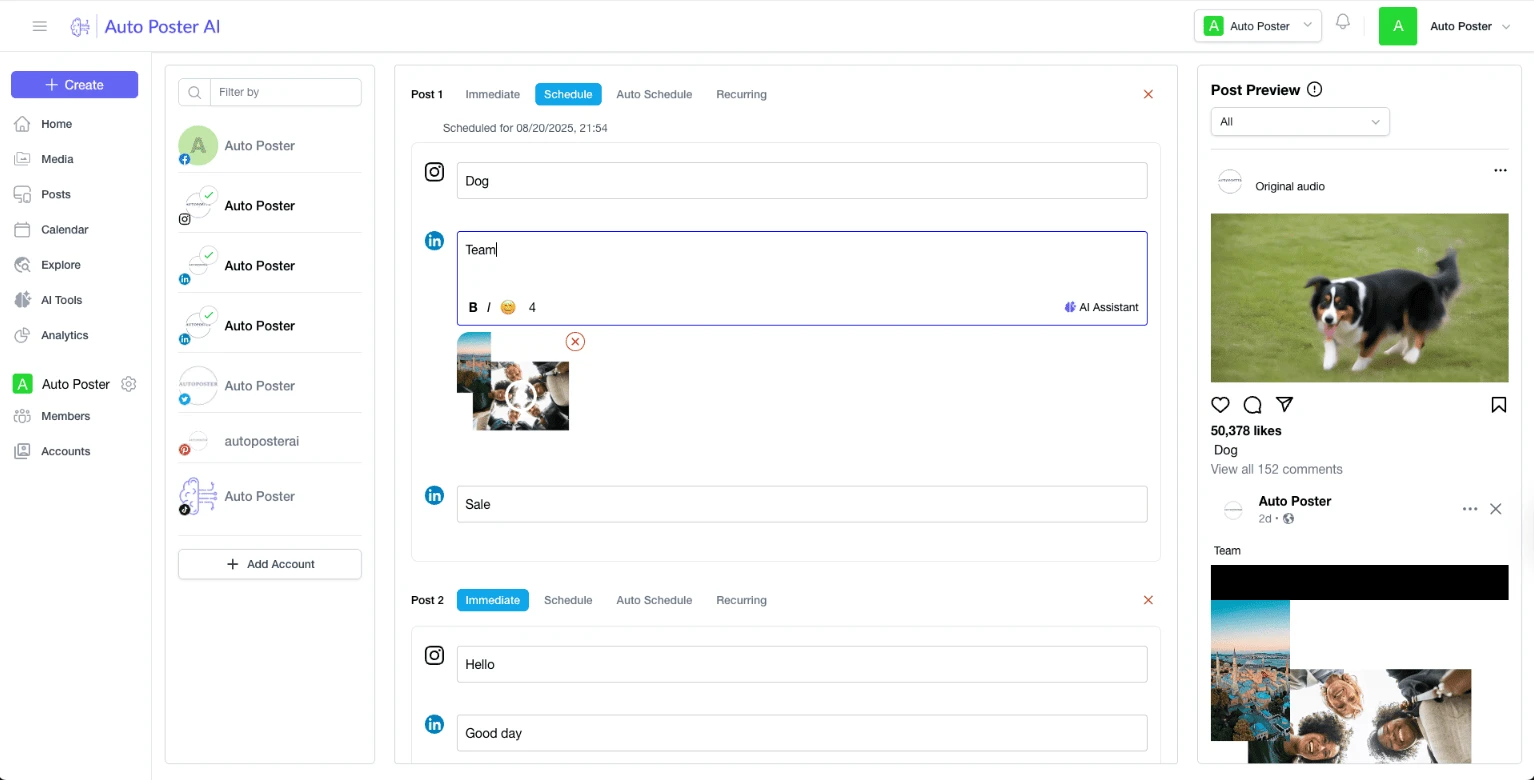Click the Post Preview info icon

coord(1314,90)
